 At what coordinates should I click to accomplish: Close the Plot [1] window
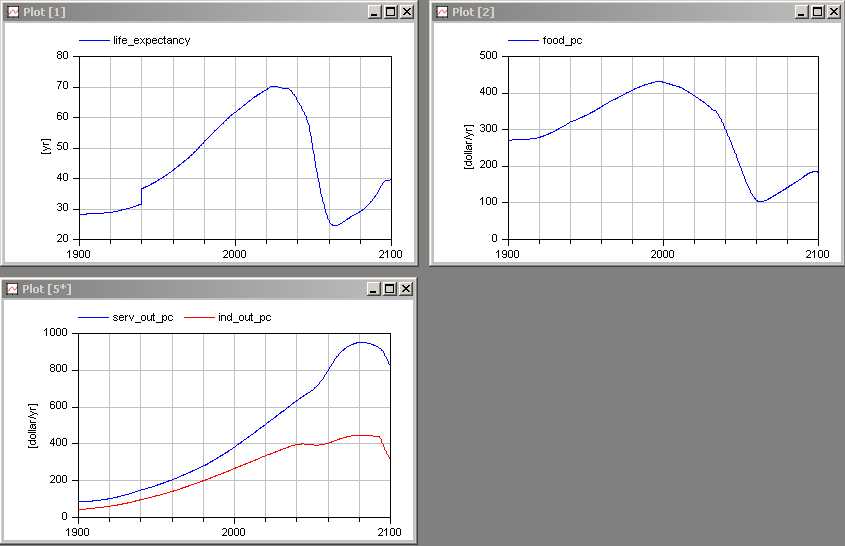coord(405,12)
